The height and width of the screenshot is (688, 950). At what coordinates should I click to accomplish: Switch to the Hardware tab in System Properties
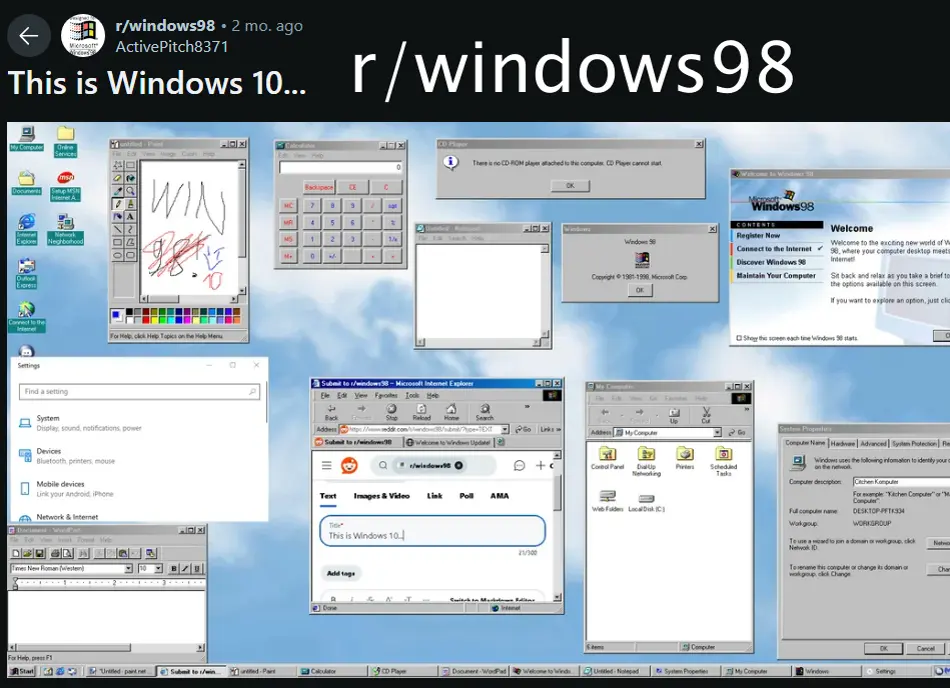(x=843, y=443)
